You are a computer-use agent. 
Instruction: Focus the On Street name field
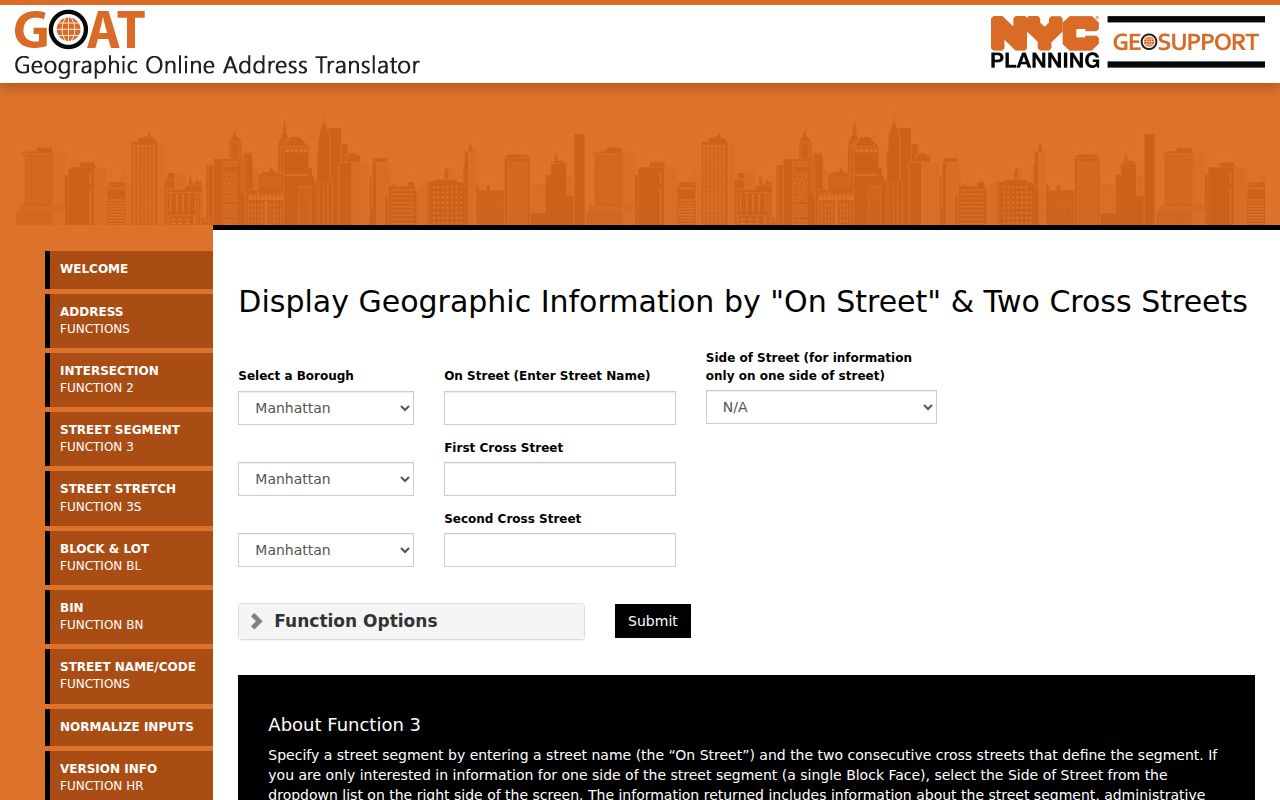coord(560,408)
